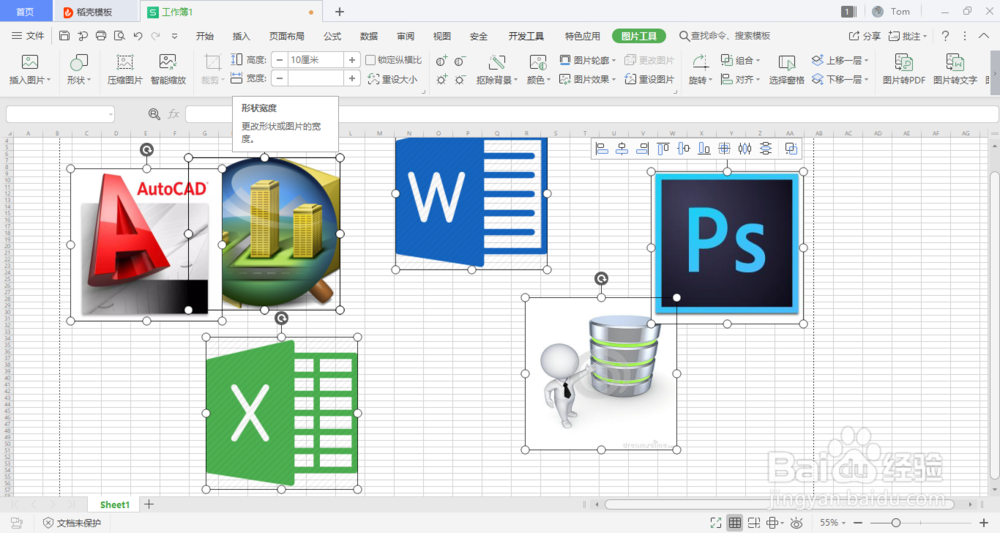Toggle eye protection mode in status bar
Screen dimensions: 1000x533
(x=796, y=523)
